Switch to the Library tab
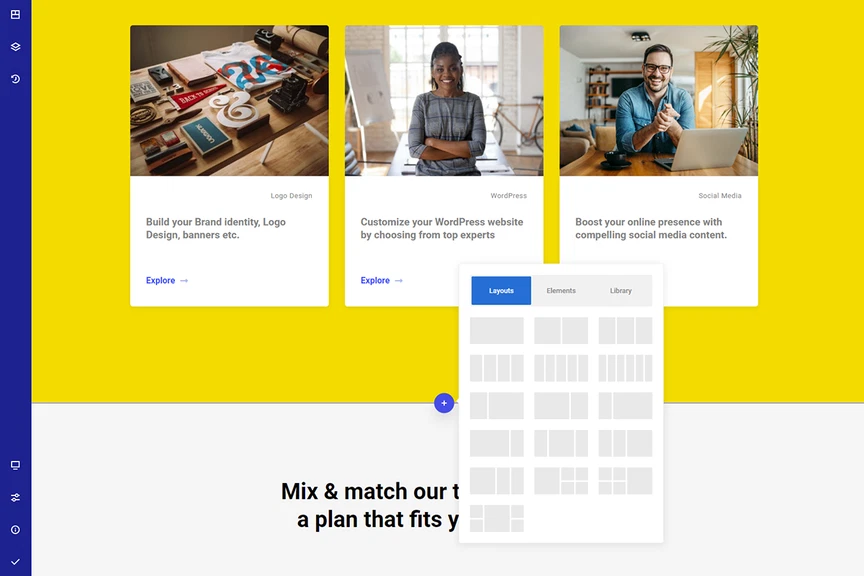The width and height of the screenshot is (864, 576). tap(620, 290)
